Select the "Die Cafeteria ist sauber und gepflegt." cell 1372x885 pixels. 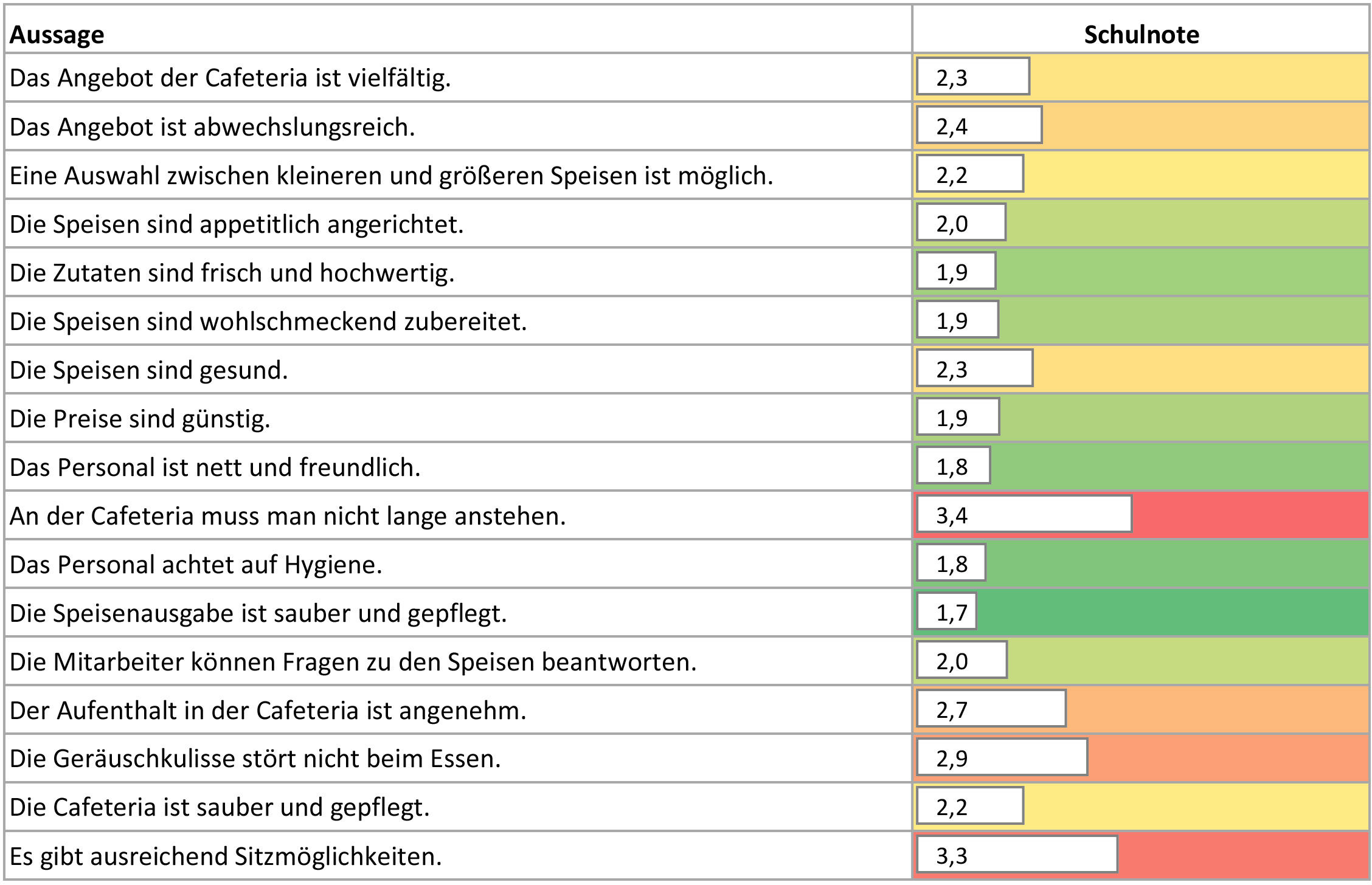click(x=220, y=808)
